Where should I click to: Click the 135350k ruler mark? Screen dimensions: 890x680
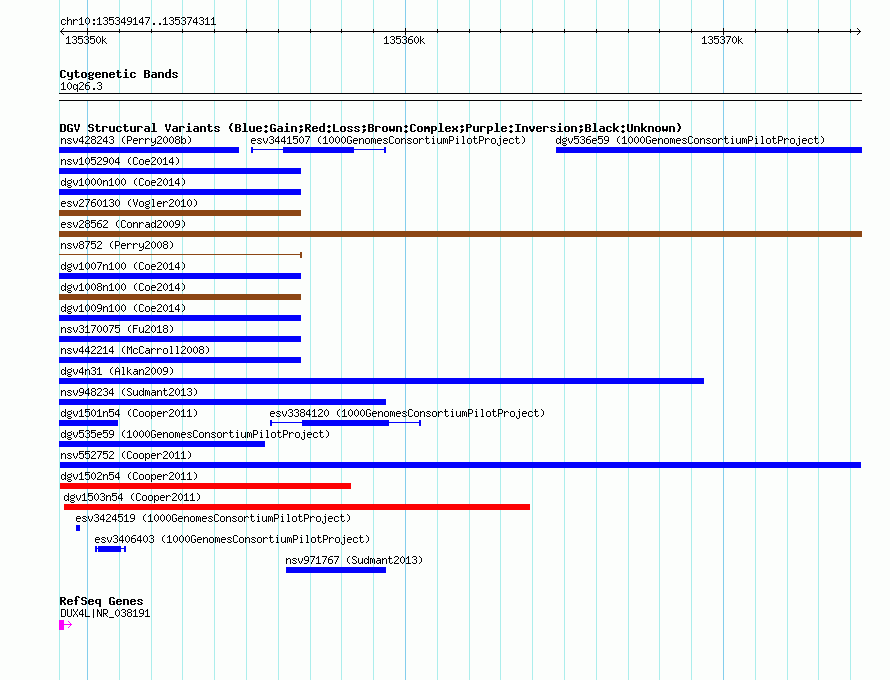click(x=86, y=40)
